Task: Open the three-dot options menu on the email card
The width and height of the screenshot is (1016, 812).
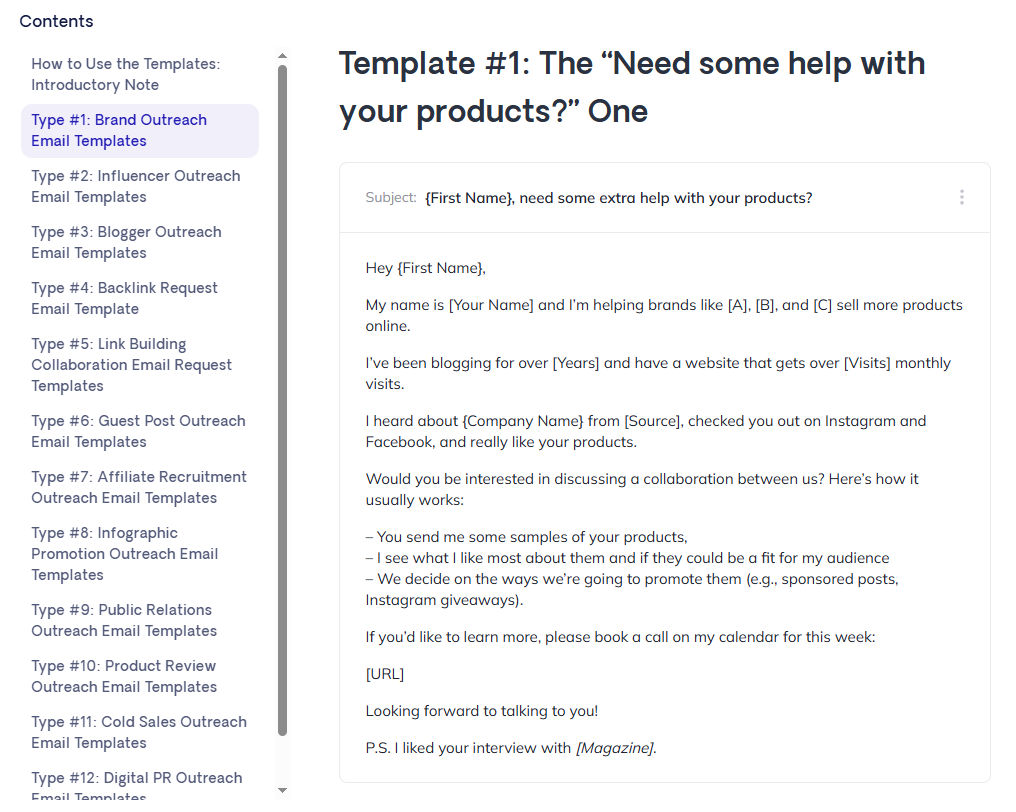Action: (962, 197)
